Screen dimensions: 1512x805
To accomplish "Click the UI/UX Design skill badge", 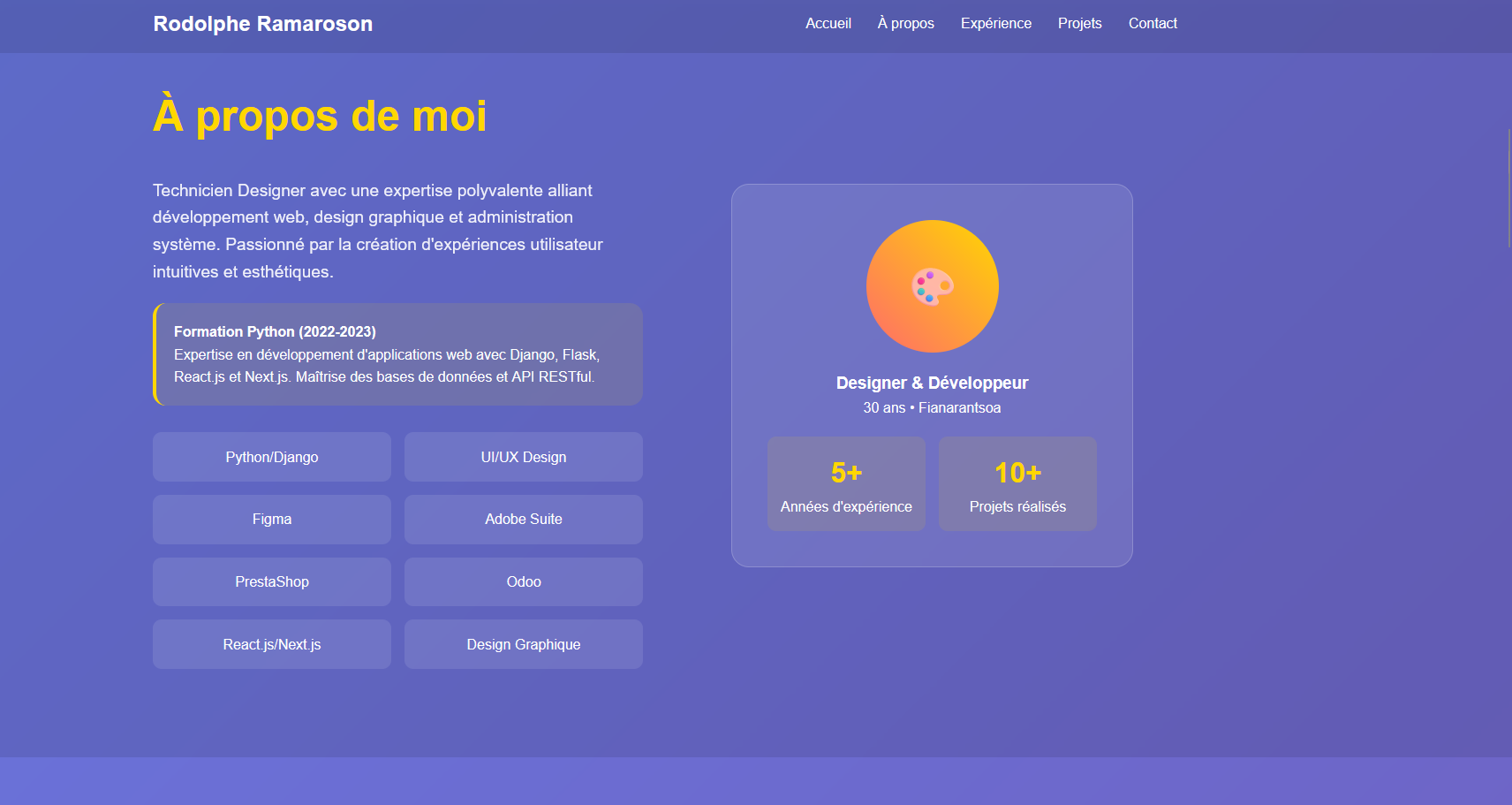I will [523, 457].
